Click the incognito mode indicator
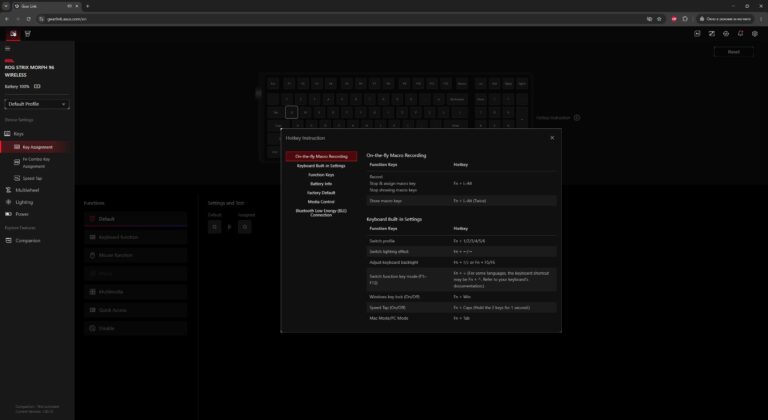Image resolution: width=768 pixels, height=420 pixels. point(725,19)
